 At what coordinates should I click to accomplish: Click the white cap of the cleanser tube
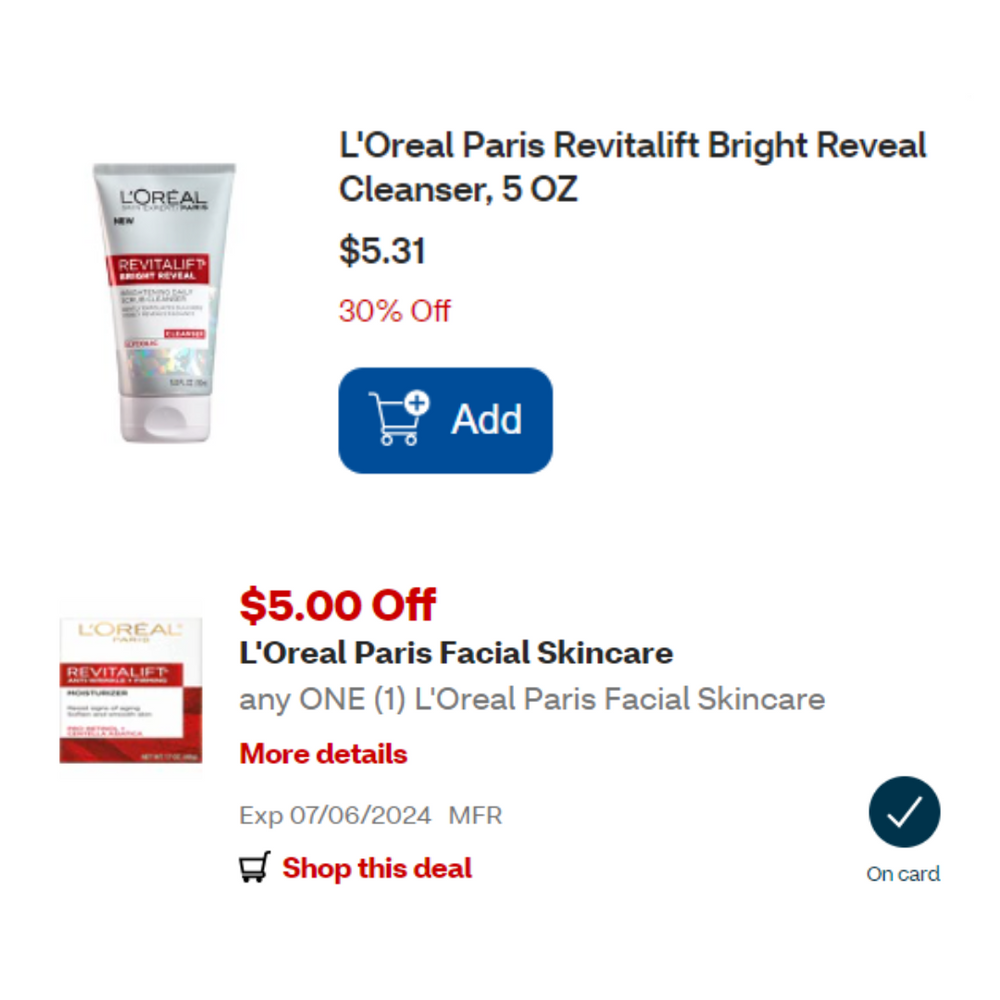point(165,418)
